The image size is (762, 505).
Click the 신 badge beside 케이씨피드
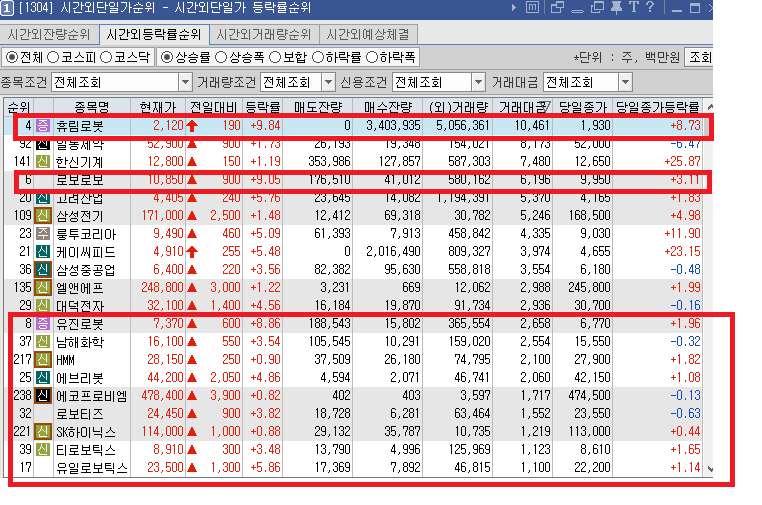tap(43, 251)
